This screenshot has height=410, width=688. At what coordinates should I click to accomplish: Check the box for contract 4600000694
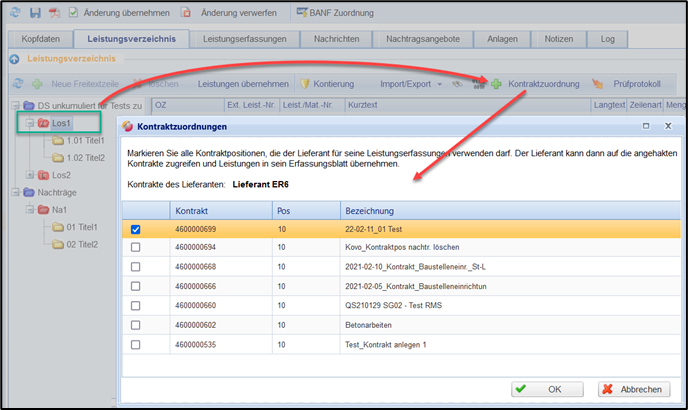[135, 247]
